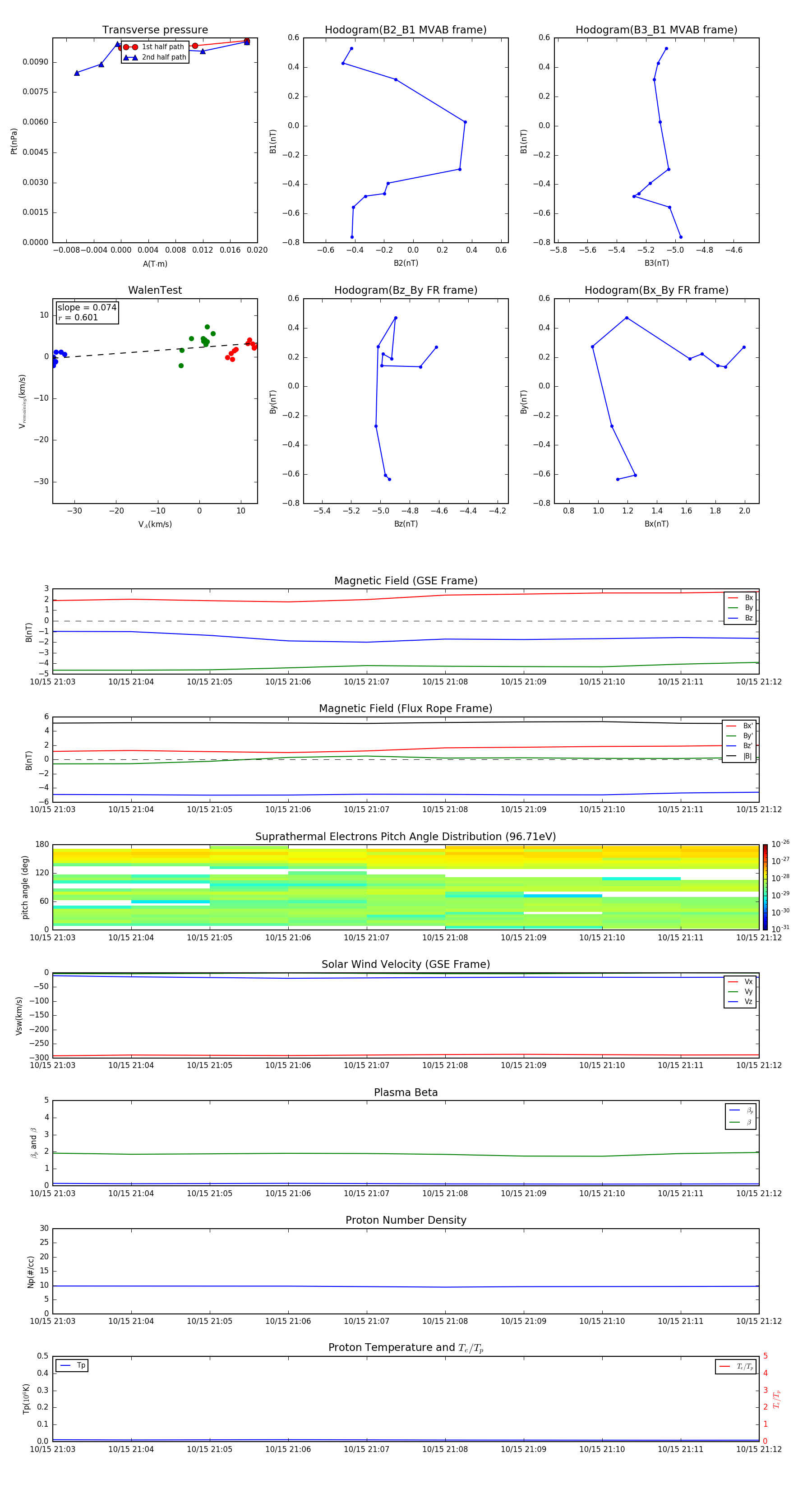Select the 10^-26 colorbar label
The height and width of the screenshot is (1489, 812).
click(780, 844)
